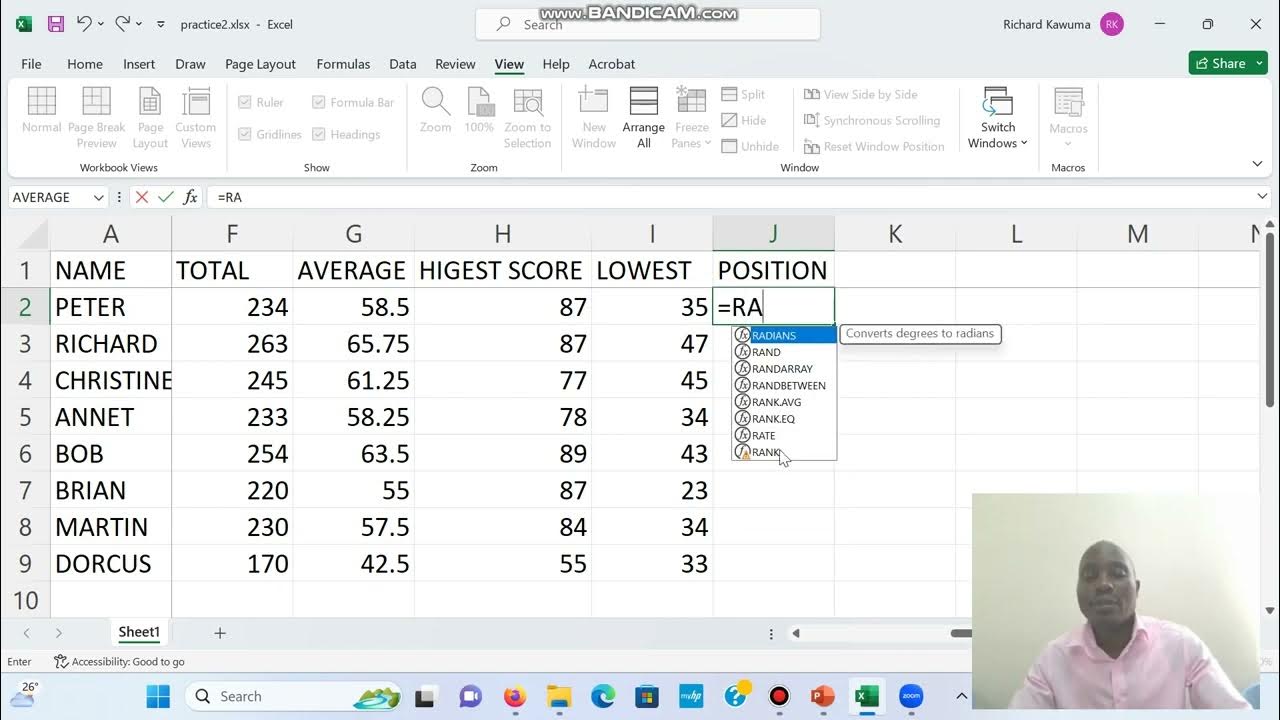This screenshot has height=720, width=1280.
Task: Open the Name Box dropdown arrow
Action: tap(98, 197)
